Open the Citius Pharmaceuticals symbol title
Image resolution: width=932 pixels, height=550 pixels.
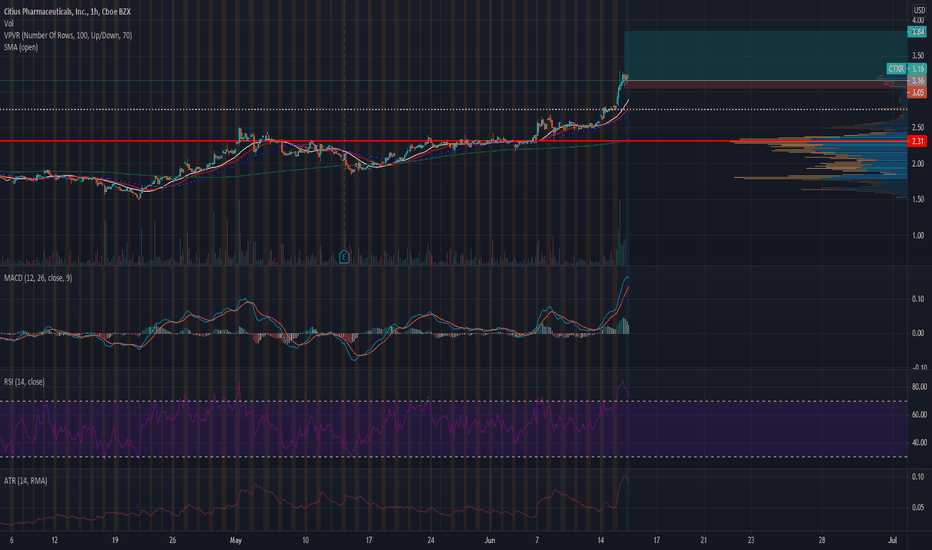67,11
